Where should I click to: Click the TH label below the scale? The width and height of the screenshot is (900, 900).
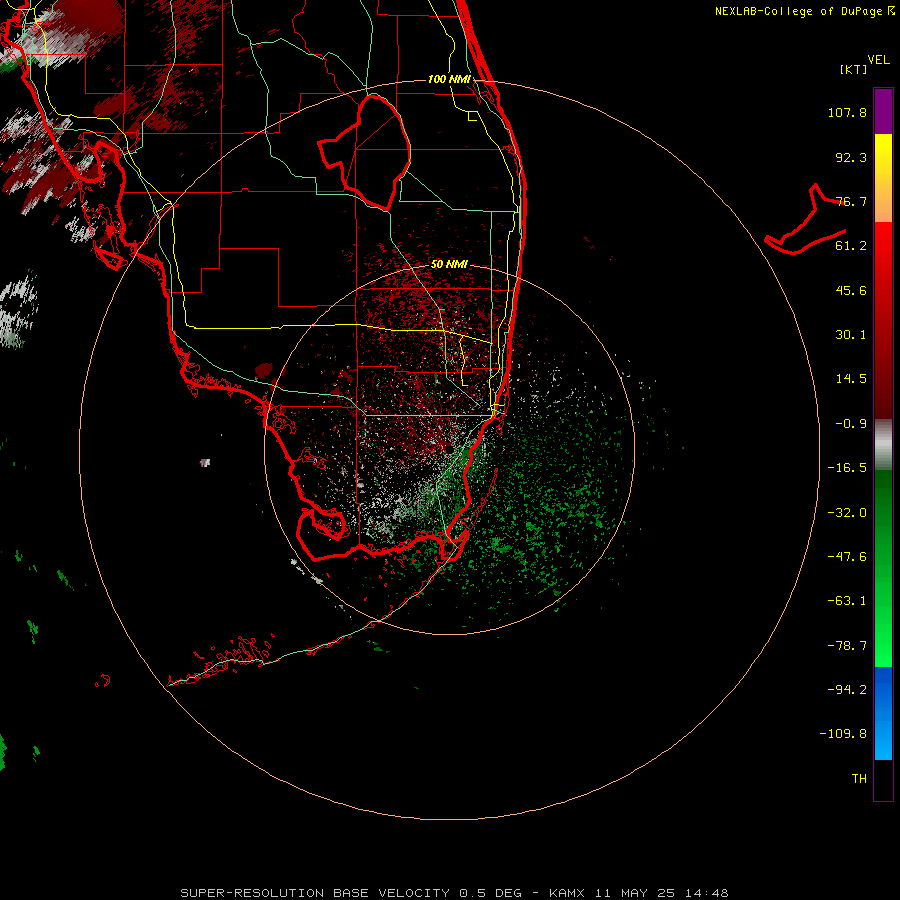(x=859, y=779)
